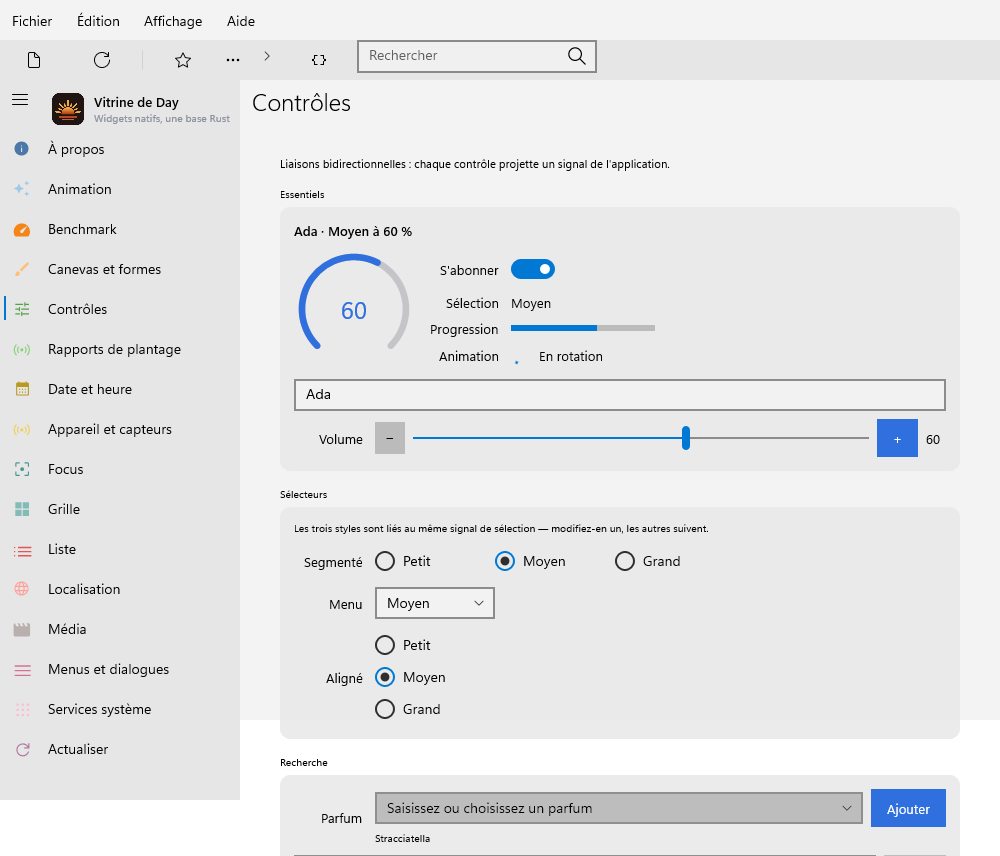Click the Grille grid icon
Viewport: 1000px width, 856px height.
(x=22, y=509)
